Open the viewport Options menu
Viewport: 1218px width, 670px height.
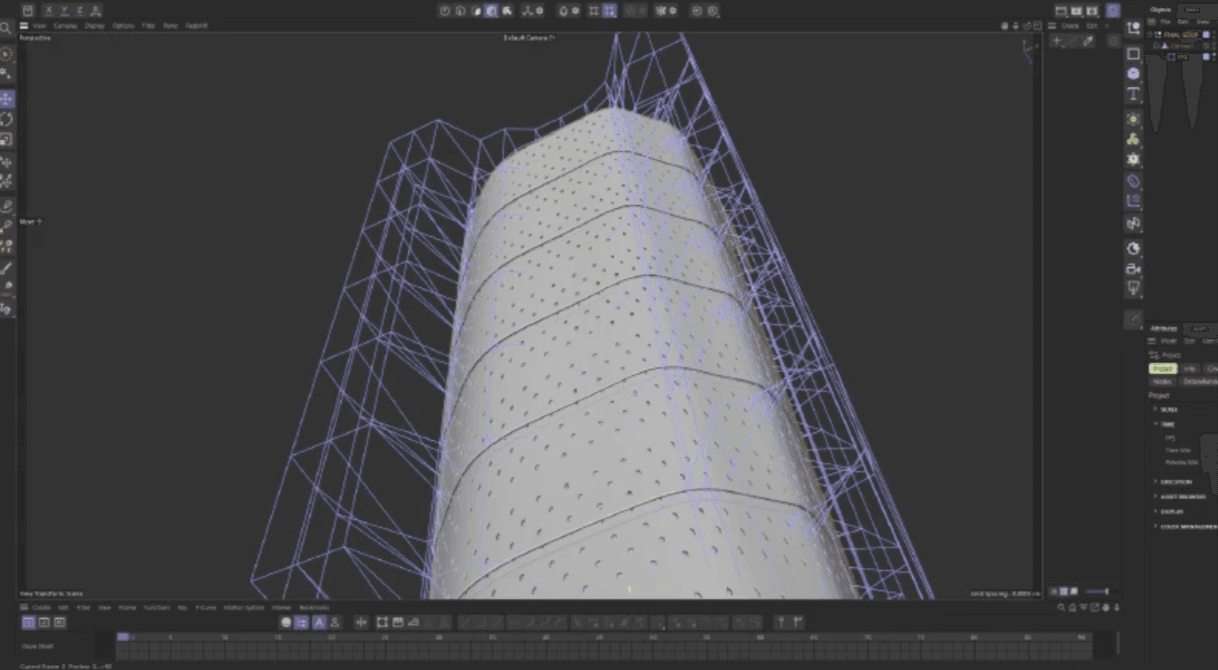point(123,25)
